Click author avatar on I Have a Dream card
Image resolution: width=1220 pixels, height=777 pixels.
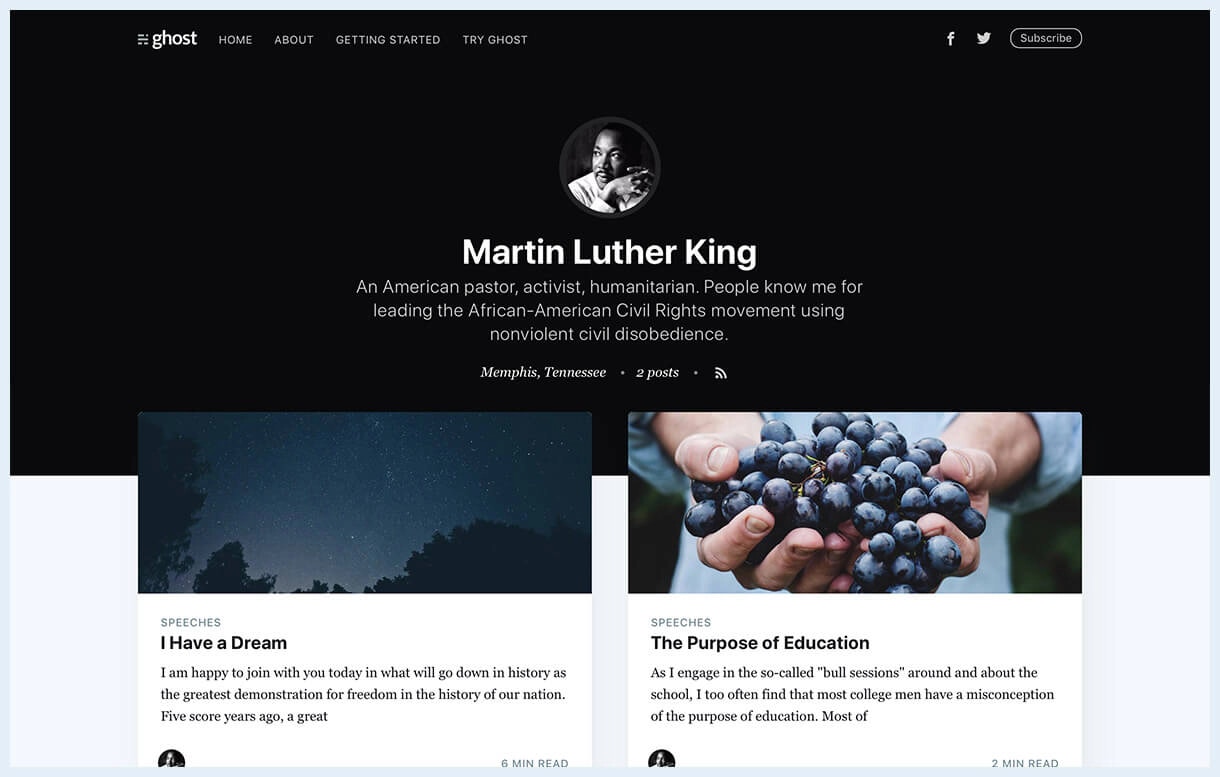[172, 759]
